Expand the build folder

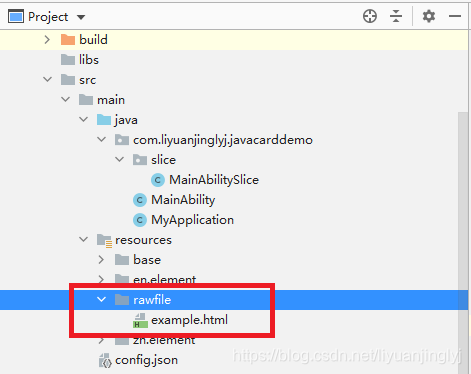click(47, 40)
